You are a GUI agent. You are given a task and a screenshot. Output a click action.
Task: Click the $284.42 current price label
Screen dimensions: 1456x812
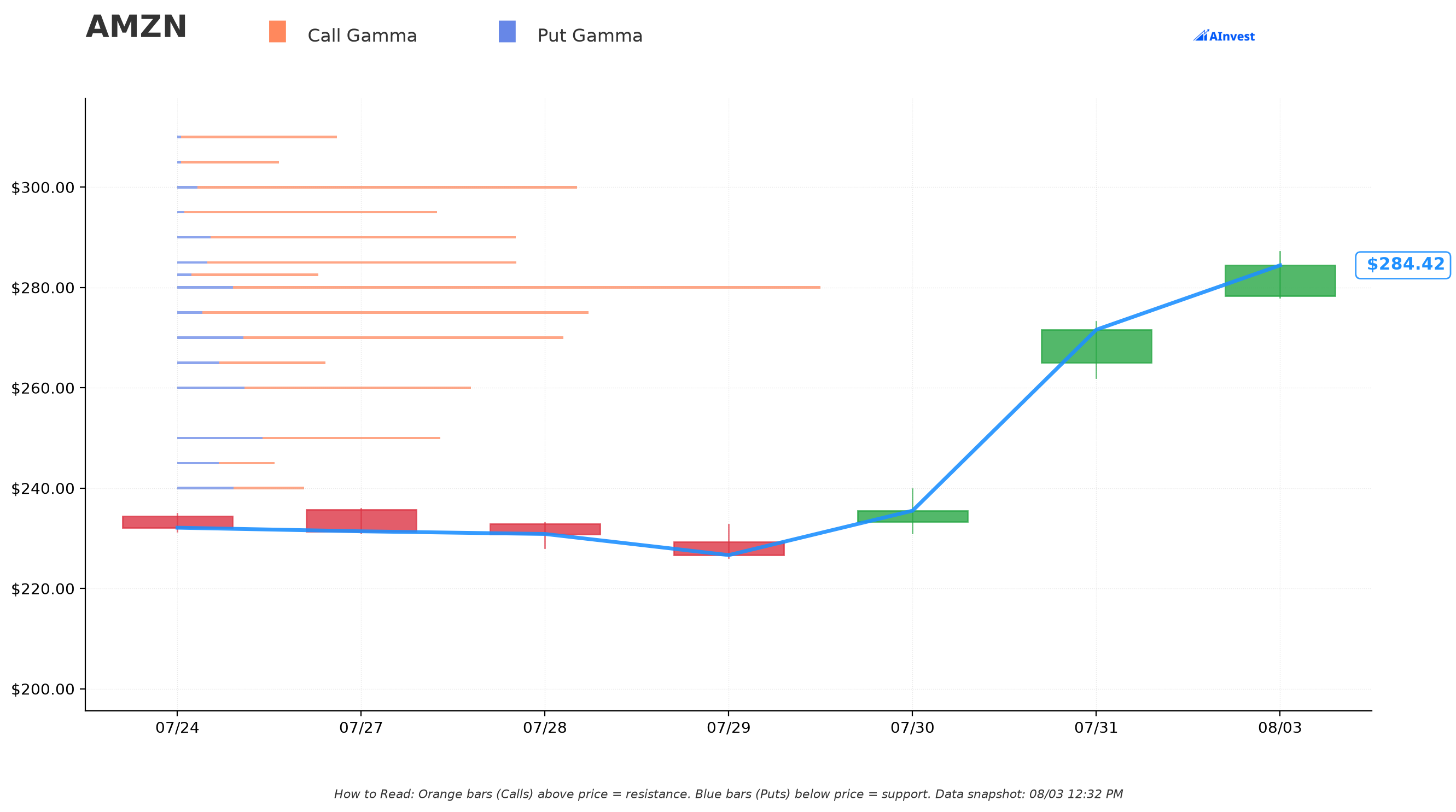(1403, 265)
